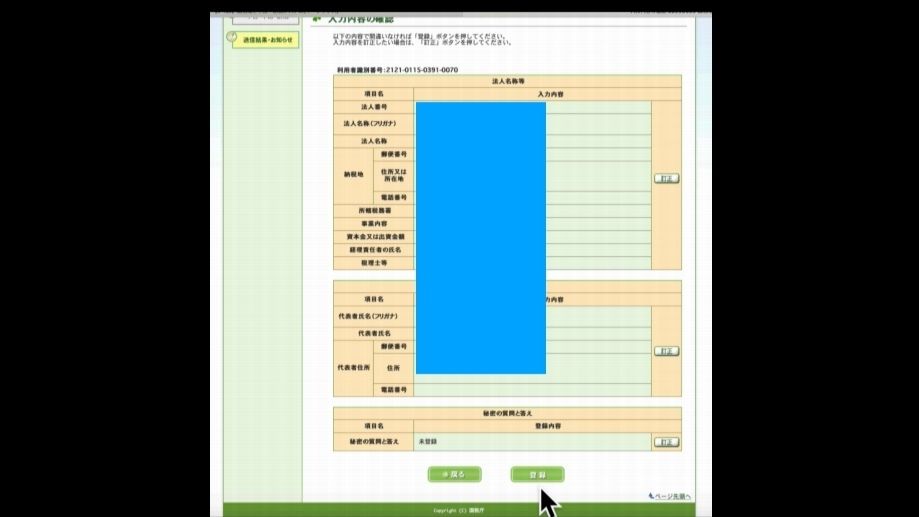
Task: Click the green icon beside 入力内容の確認 heading
Action: [316, 18]
